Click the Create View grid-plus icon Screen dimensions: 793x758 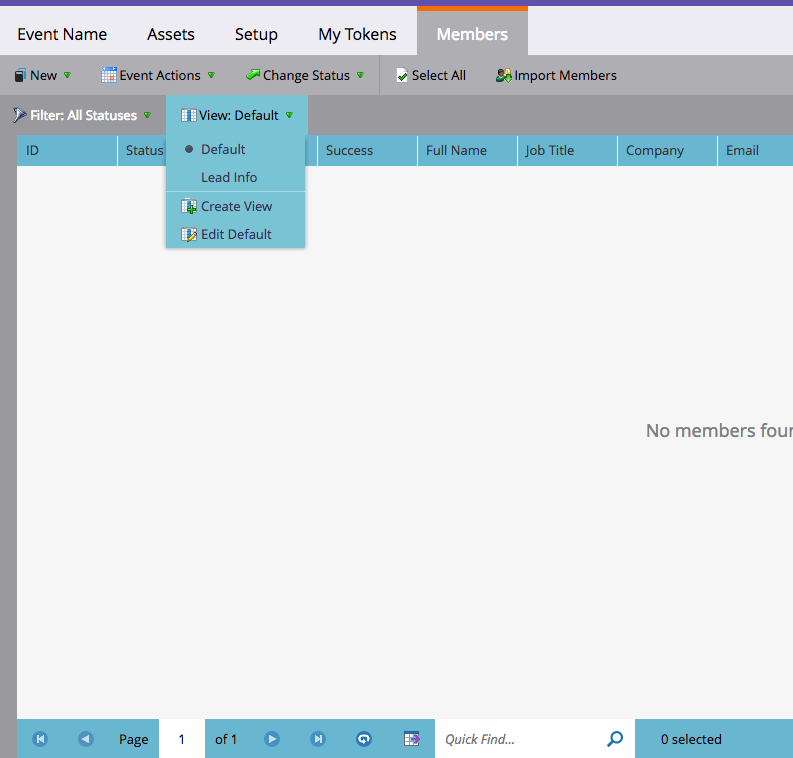(x=189, y=206)
